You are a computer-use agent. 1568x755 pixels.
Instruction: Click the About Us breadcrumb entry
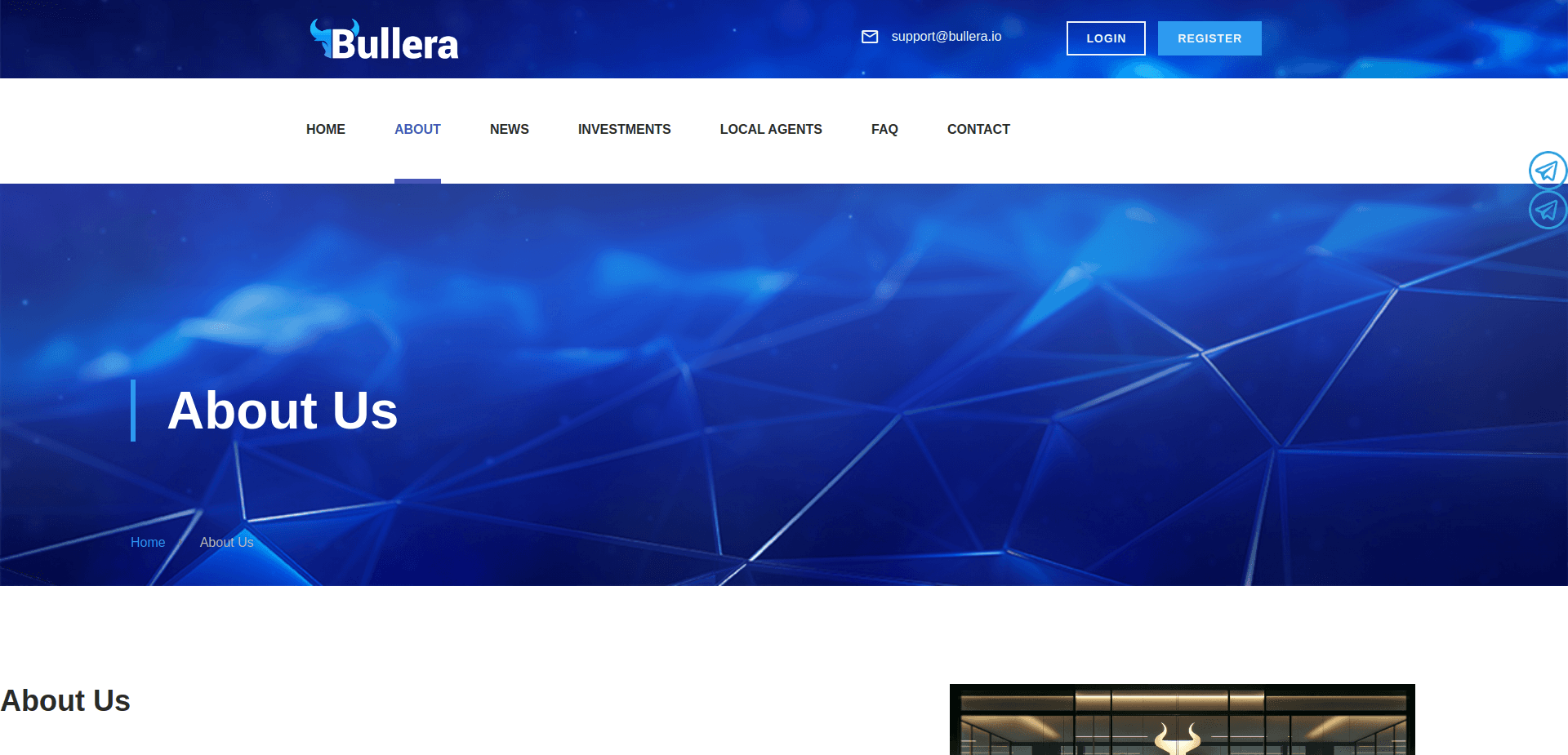point(226,542)
